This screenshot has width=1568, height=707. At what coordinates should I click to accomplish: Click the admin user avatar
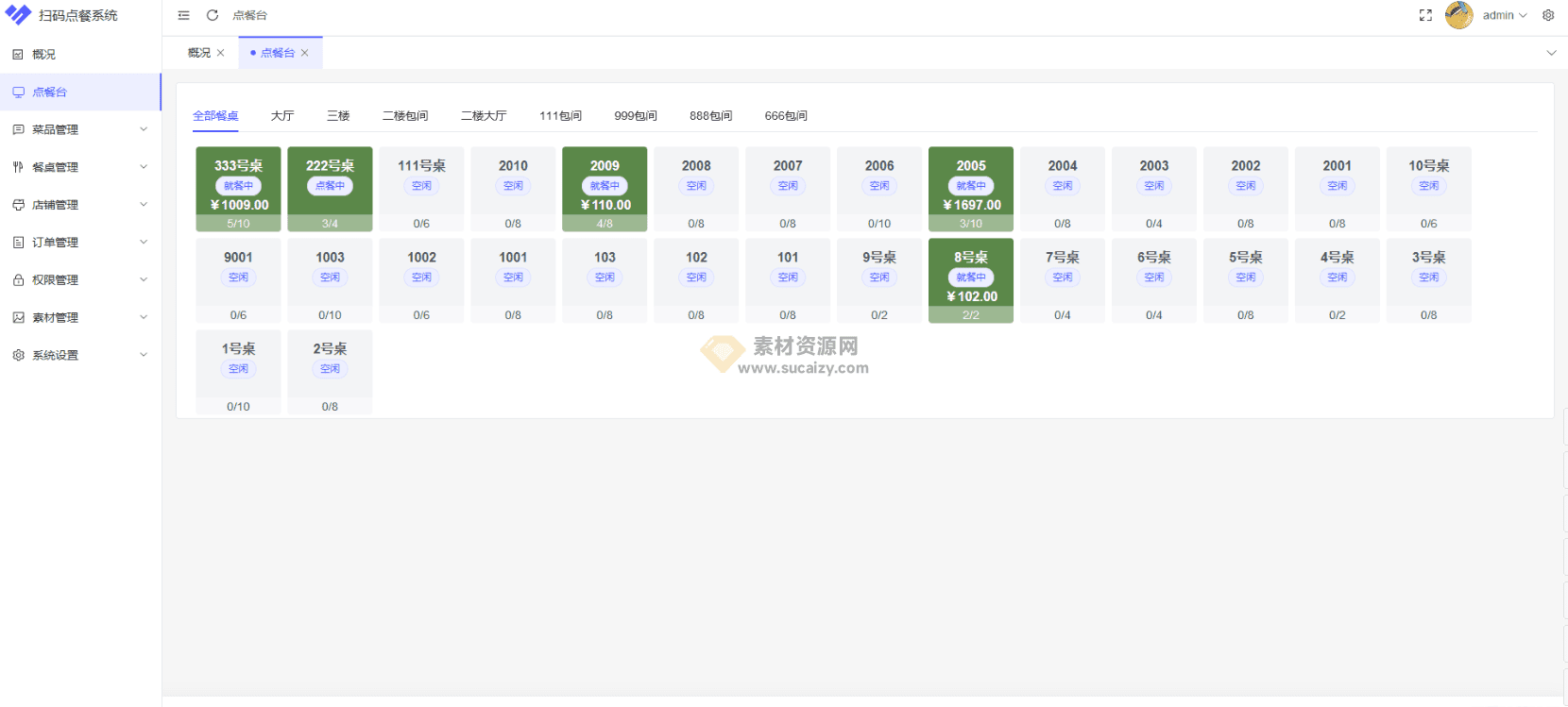(1458, 15)
